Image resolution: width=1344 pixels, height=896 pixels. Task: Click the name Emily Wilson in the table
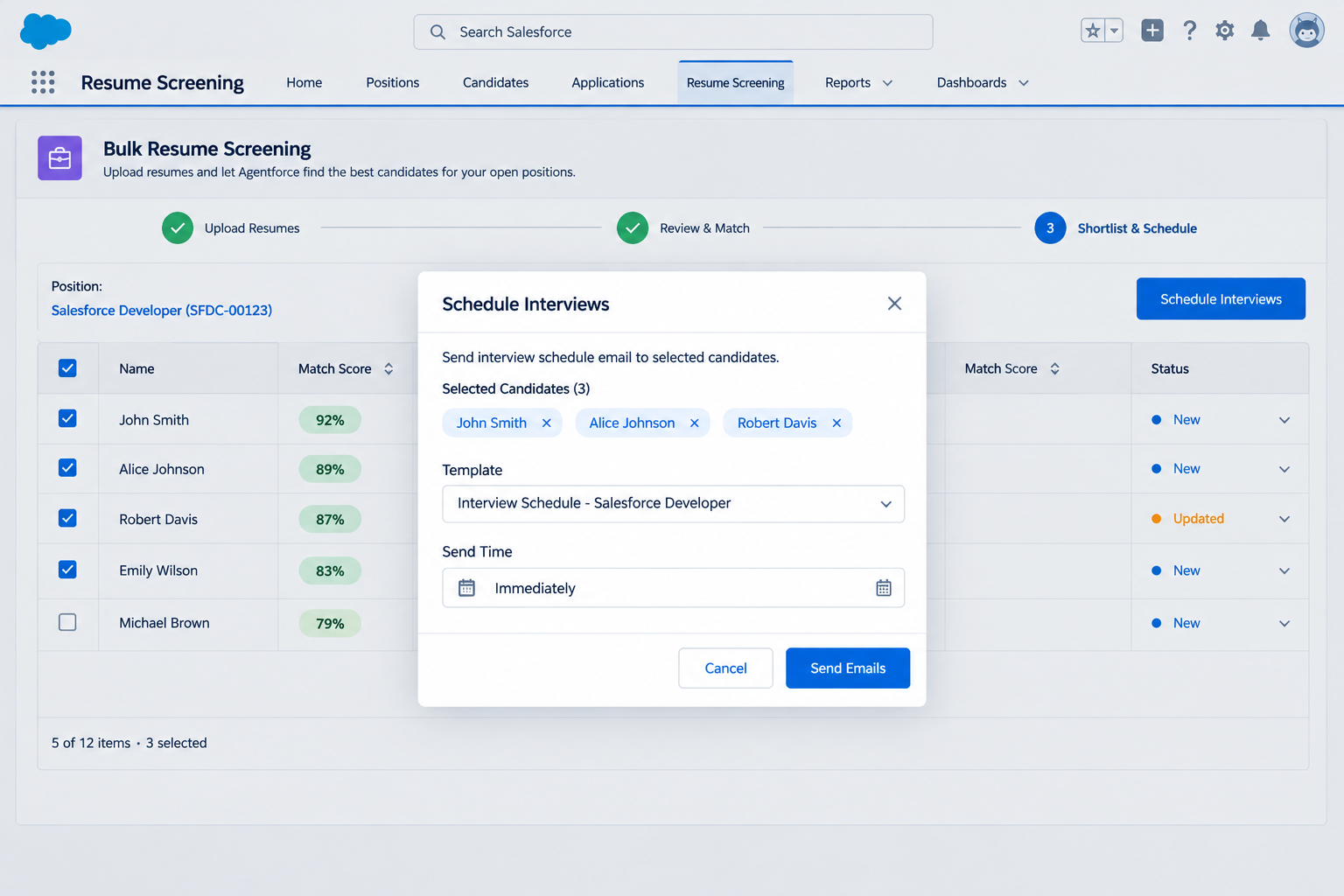[158, 570]
